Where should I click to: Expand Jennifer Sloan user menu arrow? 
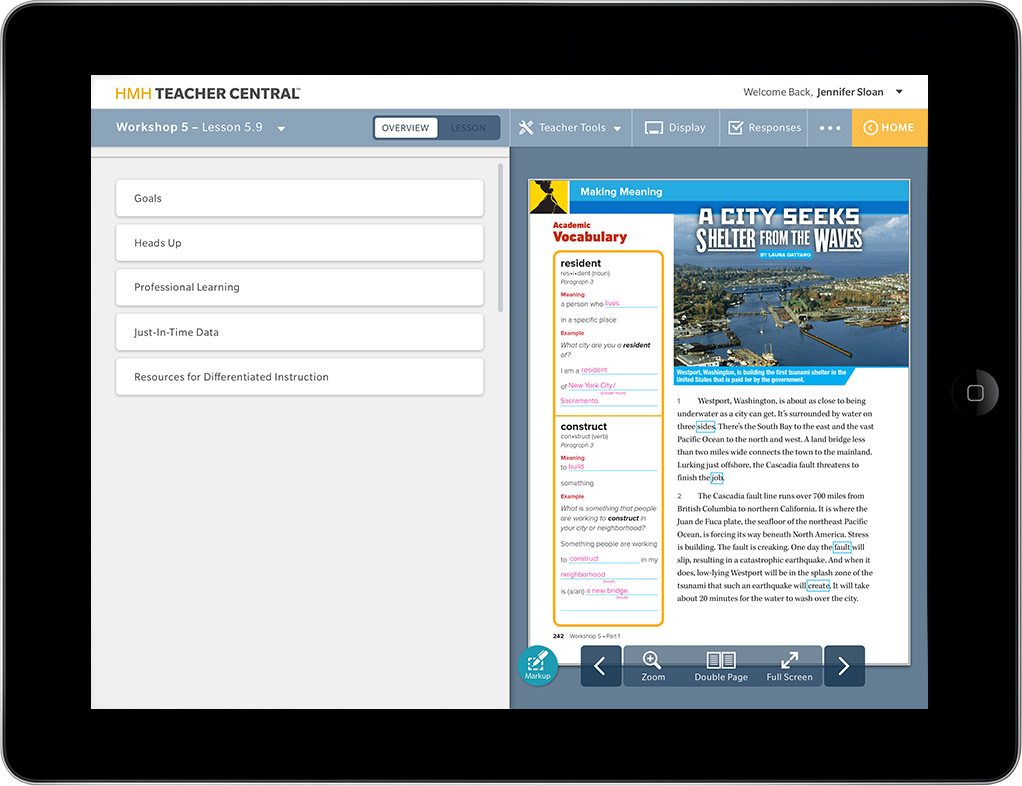pyautogui.click(x=899, y=92)
